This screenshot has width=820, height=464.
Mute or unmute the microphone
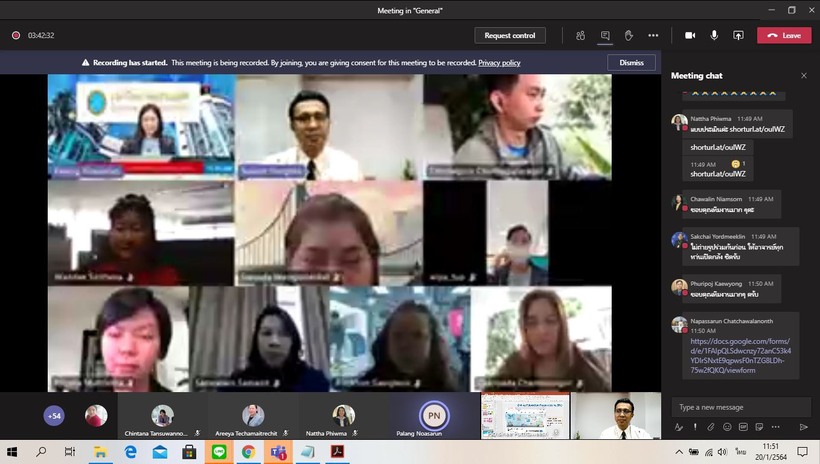point(714,35)
